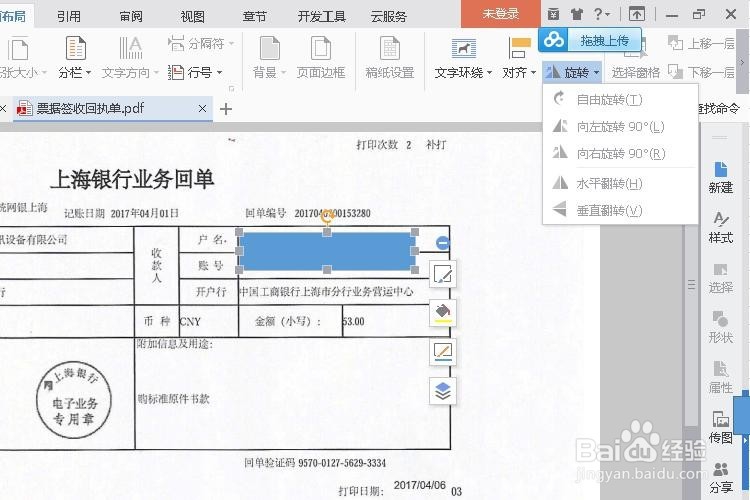Viewport: 750px width, 500px height.
Task: Select the blue rectangle shape
Action: [x=327, y=251]
